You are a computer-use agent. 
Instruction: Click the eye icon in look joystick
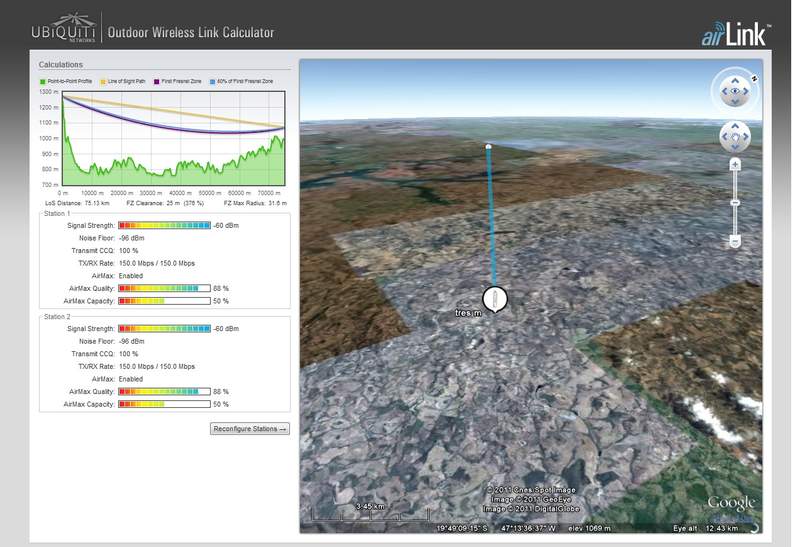735,91
